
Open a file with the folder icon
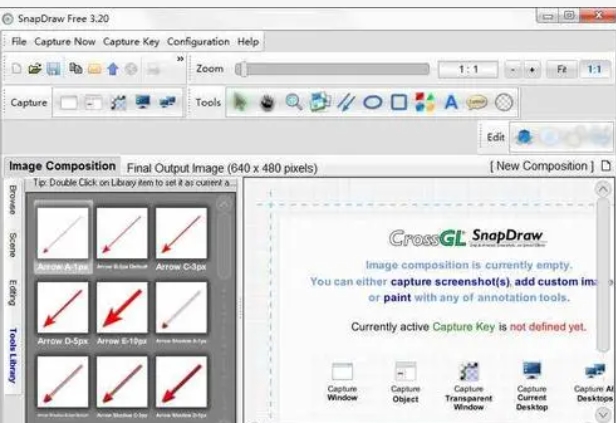(x=35, y=69)
